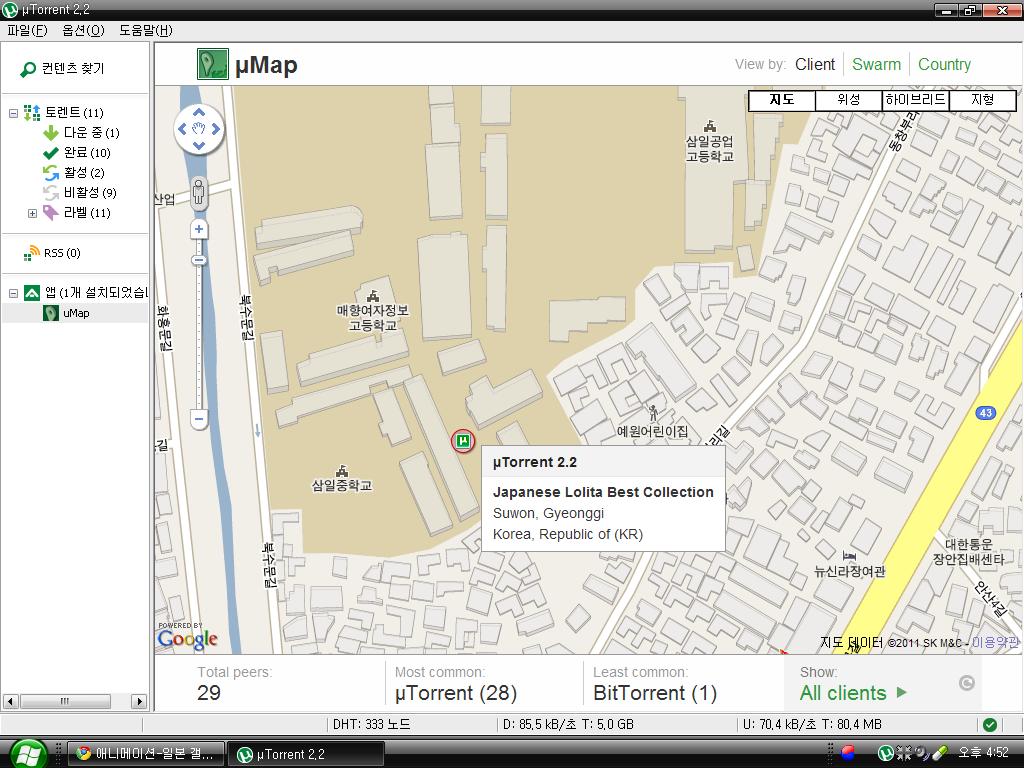Click the download speed status entry
The height and width of the screenshot is (768, 1024).
click(x=568, y=724)
